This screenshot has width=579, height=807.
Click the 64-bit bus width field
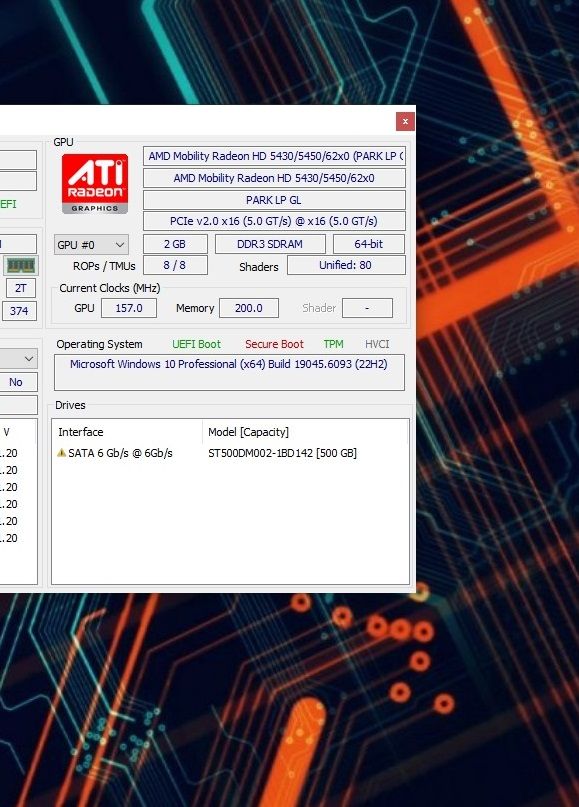tap(369, 244)
